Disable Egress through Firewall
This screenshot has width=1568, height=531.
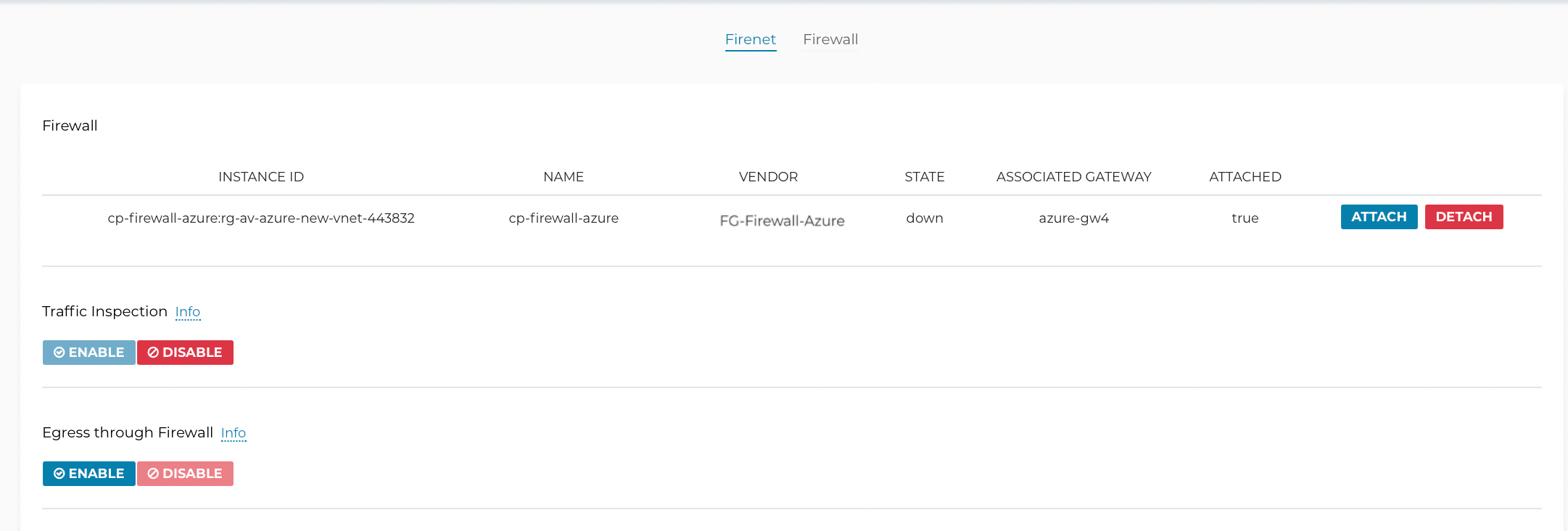(x=185, y=474)
